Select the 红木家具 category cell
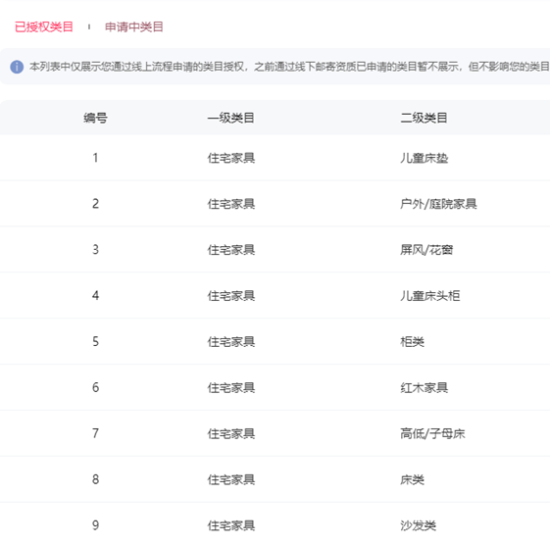 click(424, 388)
